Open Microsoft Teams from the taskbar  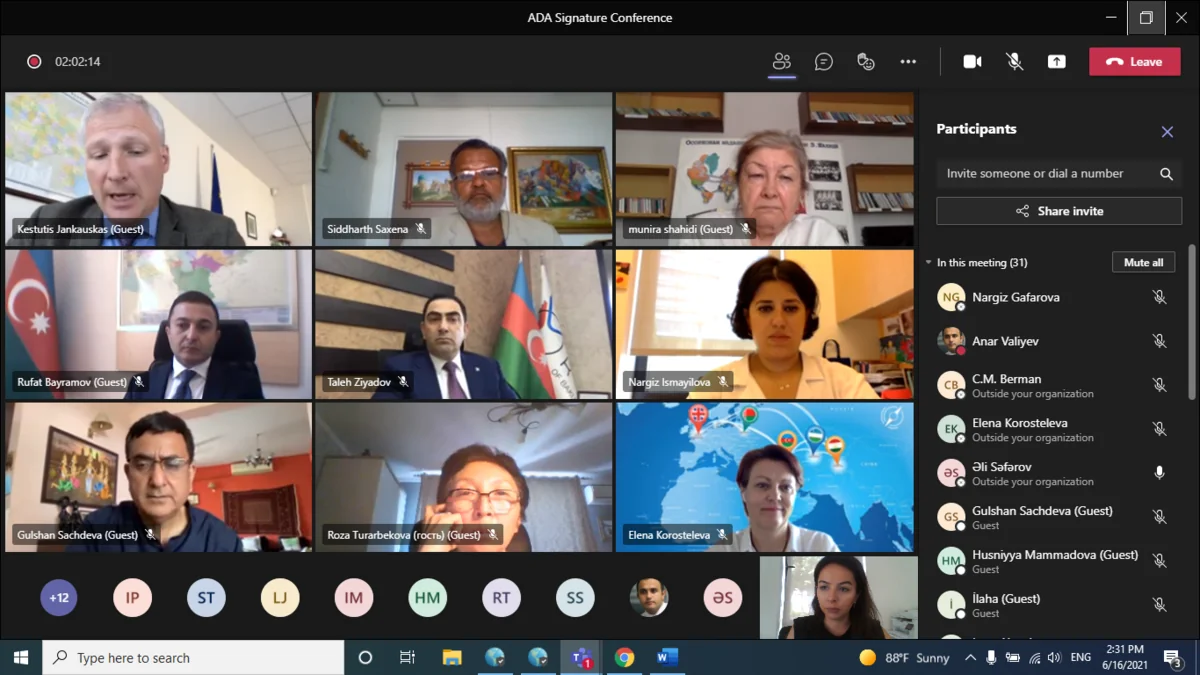581,657
